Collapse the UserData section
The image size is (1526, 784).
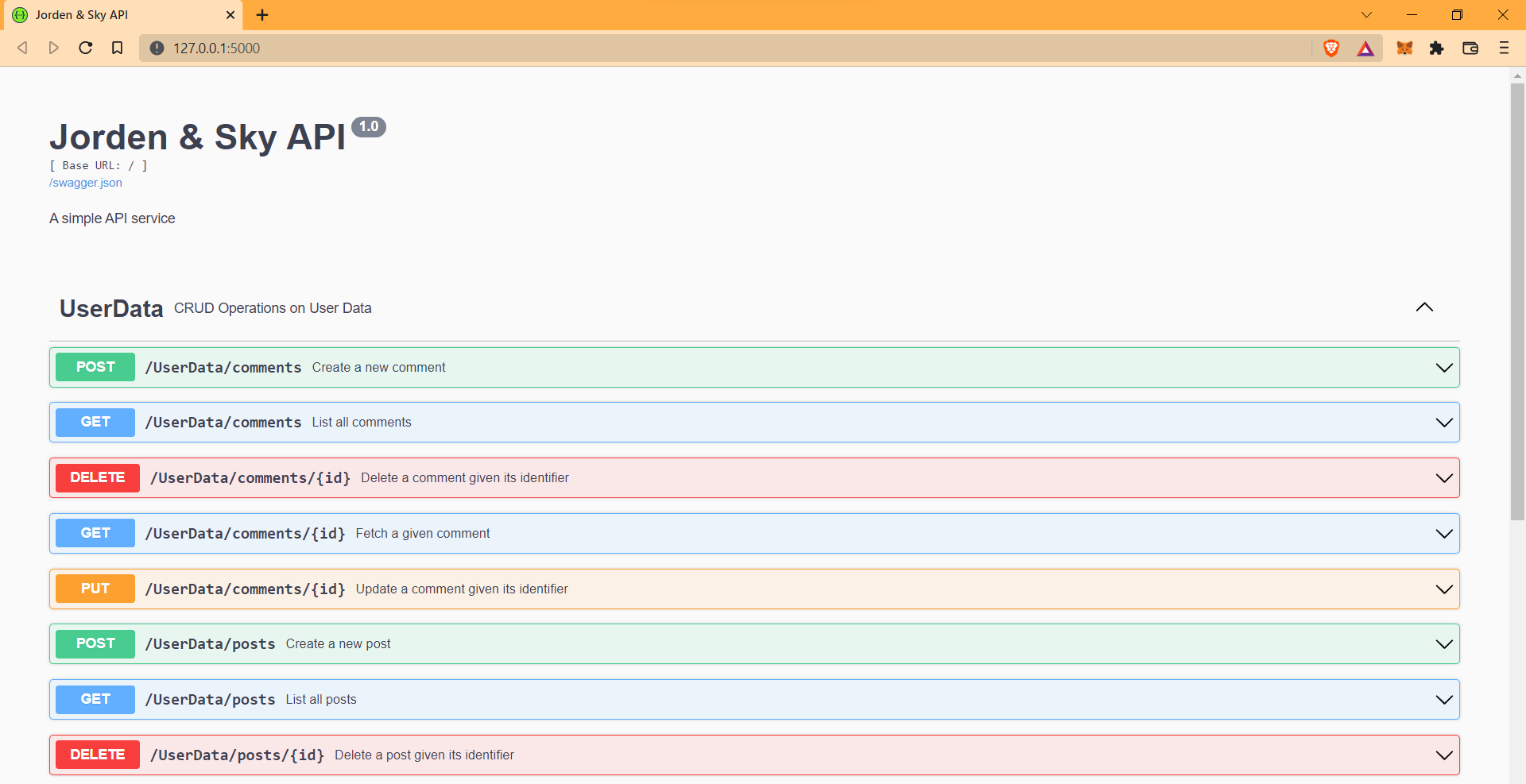[1424, 307]
